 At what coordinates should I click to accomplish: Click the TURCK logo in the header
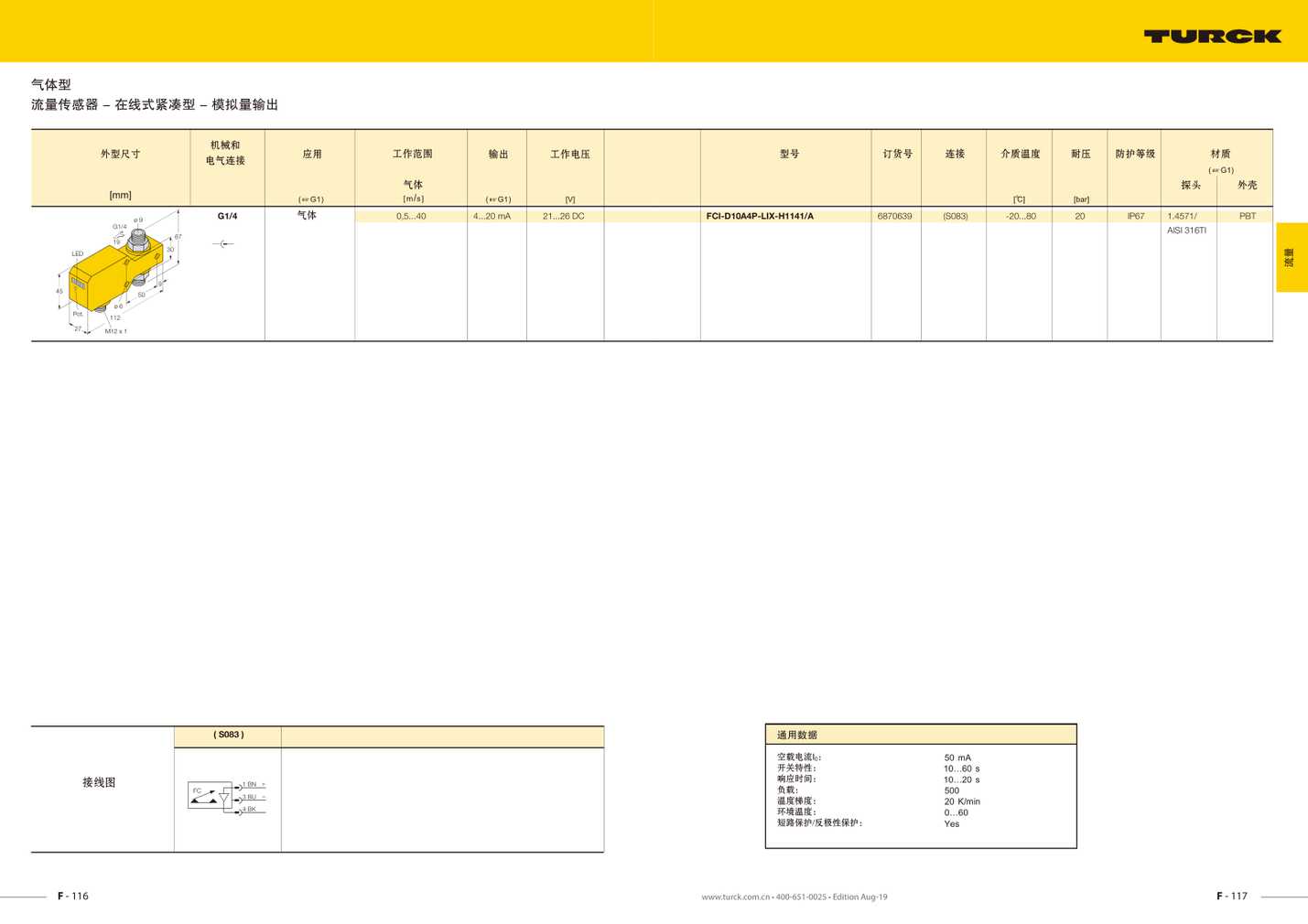pos(1212,36)
